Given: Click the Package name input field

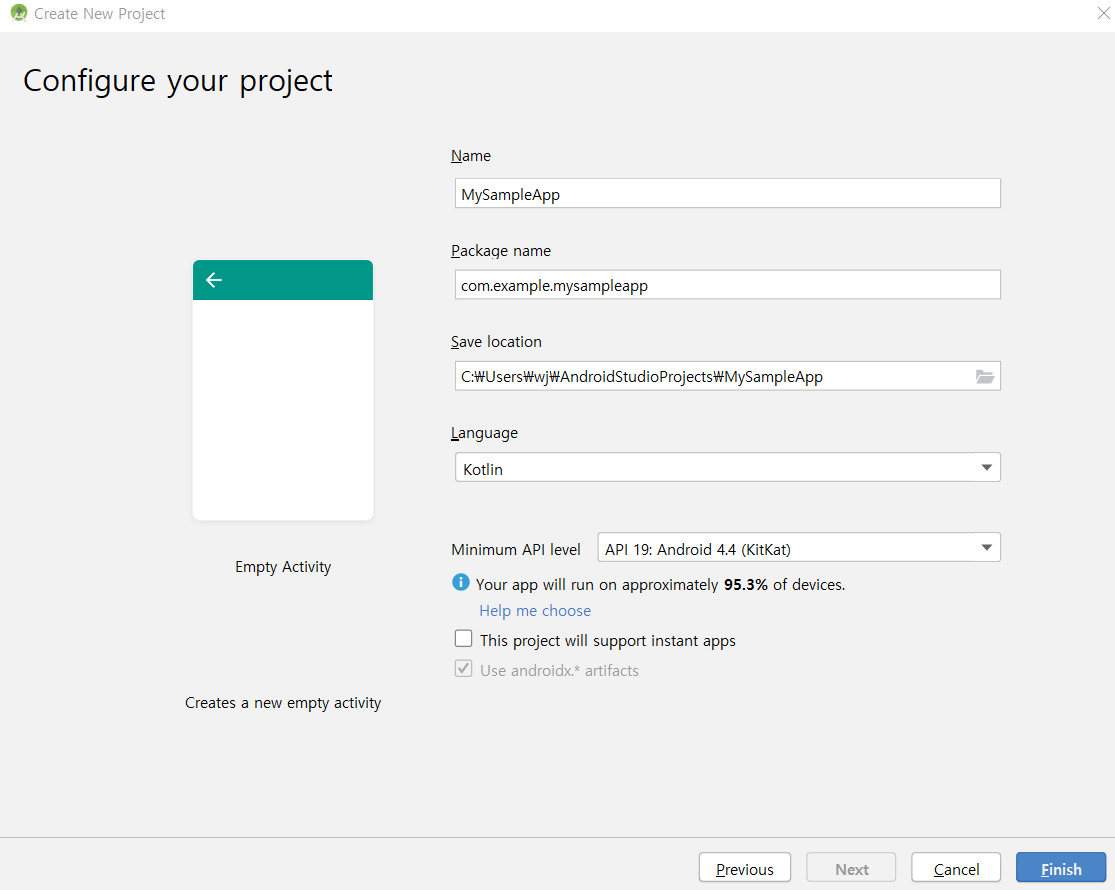Looking at the screenshot, I should point(727,285).
